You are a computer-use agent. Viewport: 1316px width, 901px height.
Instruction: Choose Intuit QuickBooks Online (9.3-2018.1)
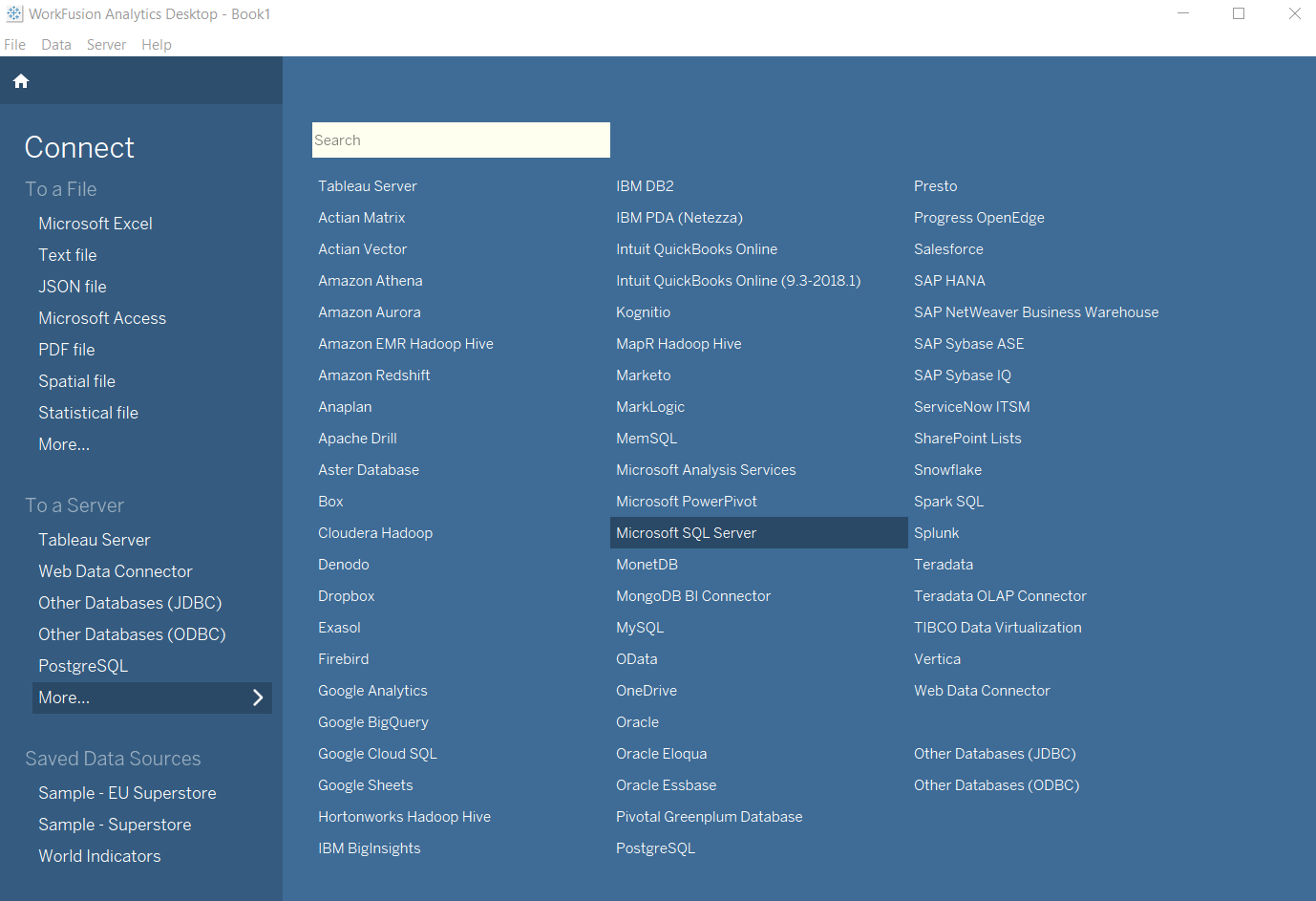coord(738,281)
